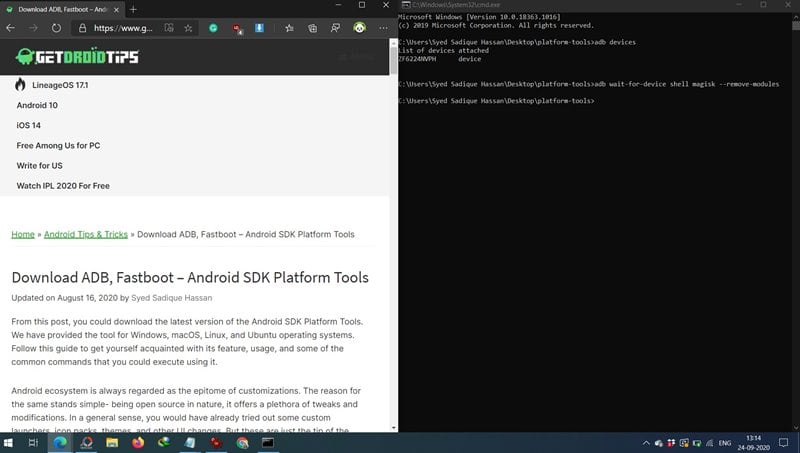Open the notepad-like app in taskbar
Screen dimensions: 800x453
pos(190,443)
